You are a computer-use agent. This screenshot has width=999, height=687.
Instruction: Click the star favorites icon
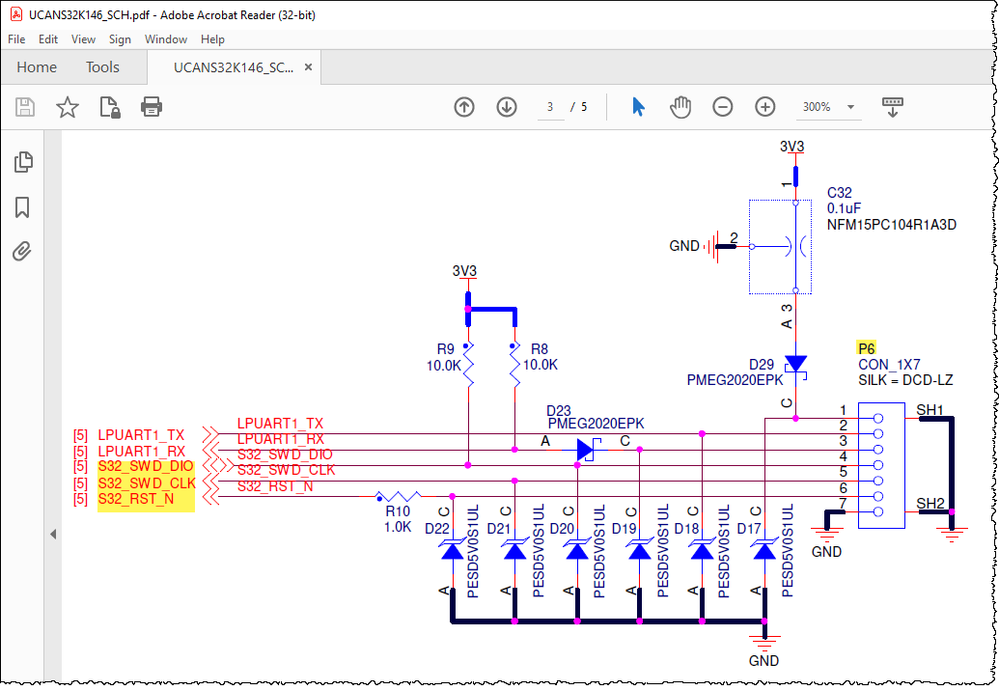tap(66, 107)
